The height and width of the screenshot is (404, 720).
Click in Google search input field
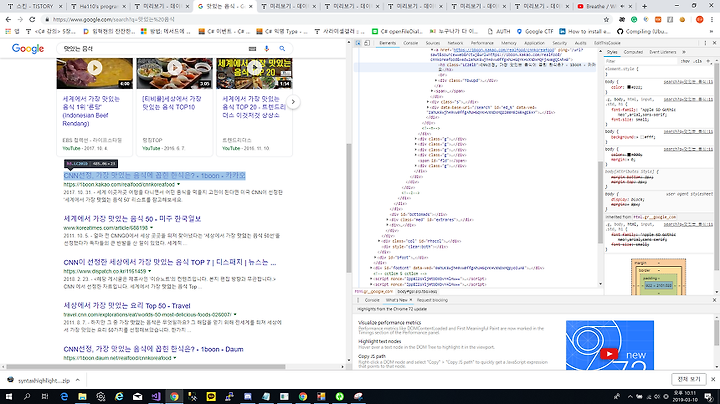tap(154, 49)
